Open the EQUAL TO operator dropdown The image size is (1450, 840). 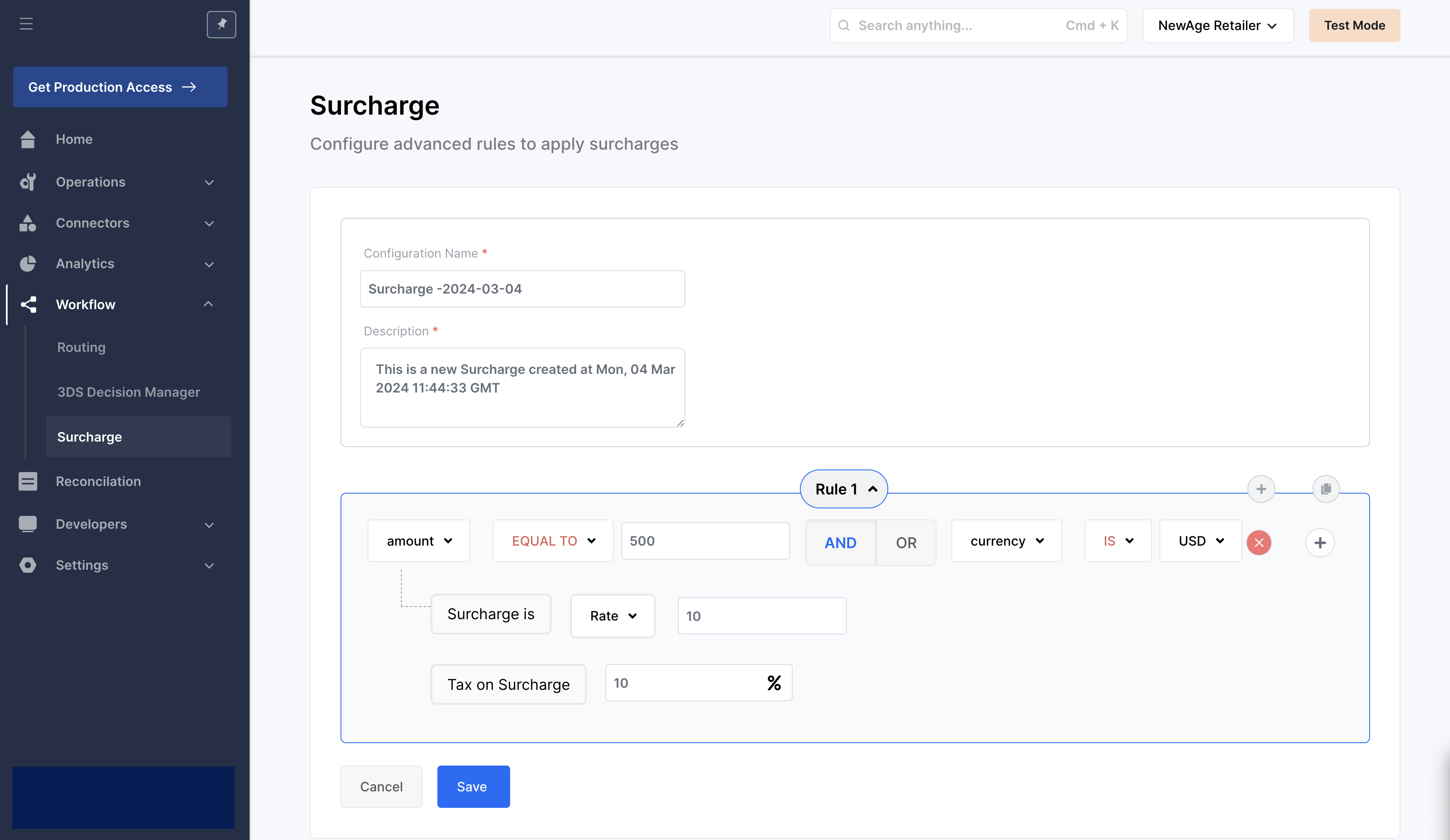[x=552, y=541]
